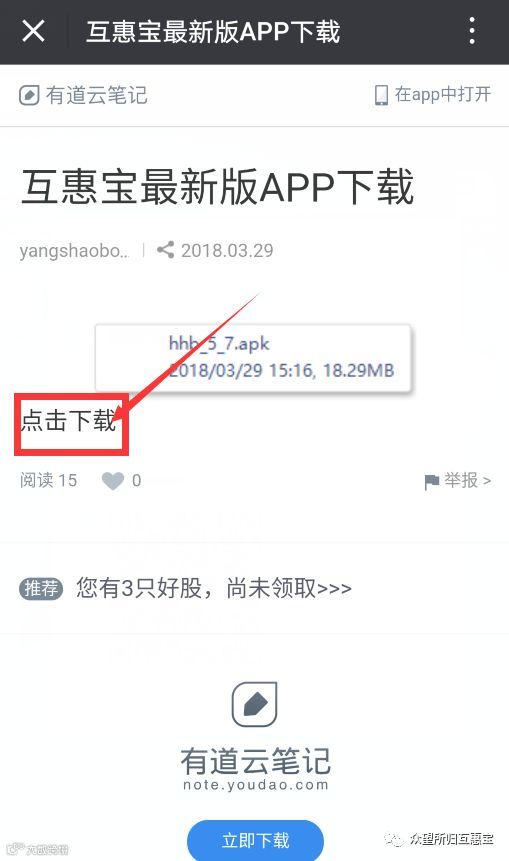
Task: Tap the page title in the top bar
Action: pos(214,31)
